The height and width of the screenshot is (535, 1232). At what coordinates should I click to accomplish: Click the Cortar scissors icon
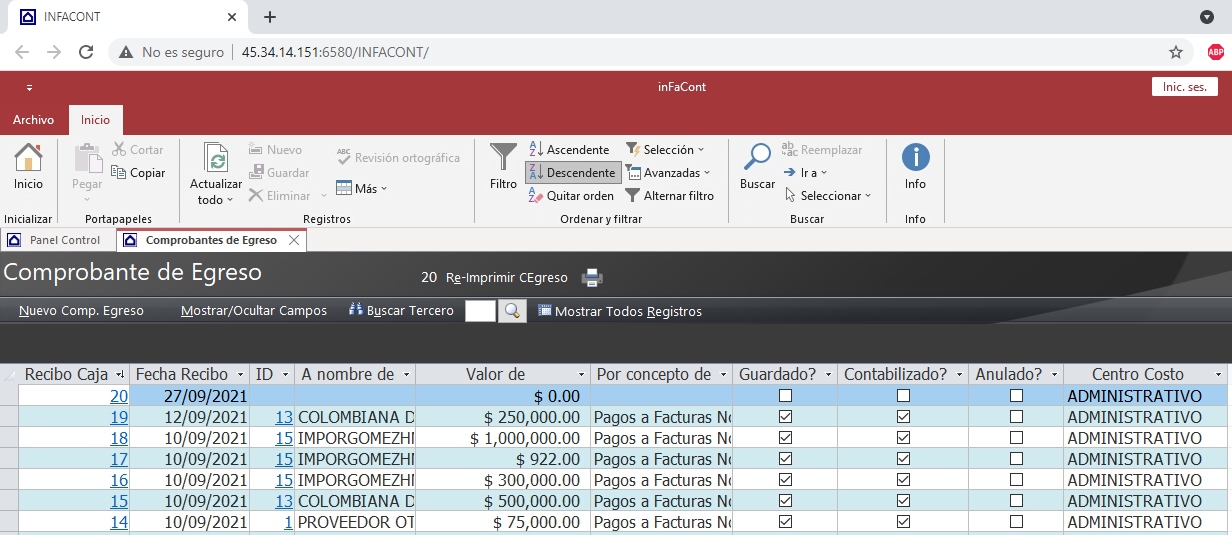coord(119,150)
